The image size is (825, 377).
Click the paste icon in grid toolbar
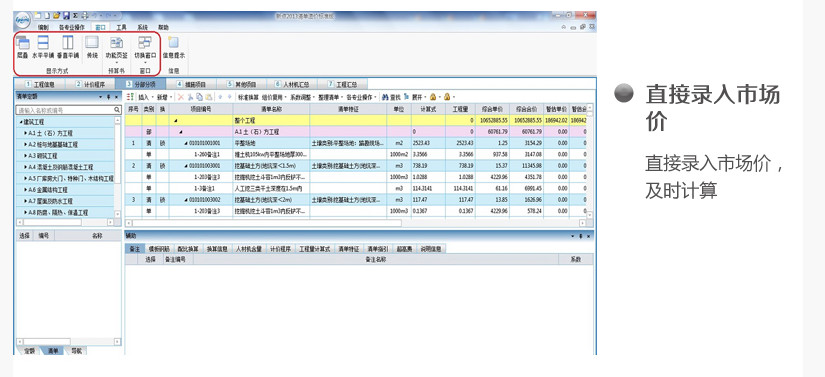pos(209,97)
